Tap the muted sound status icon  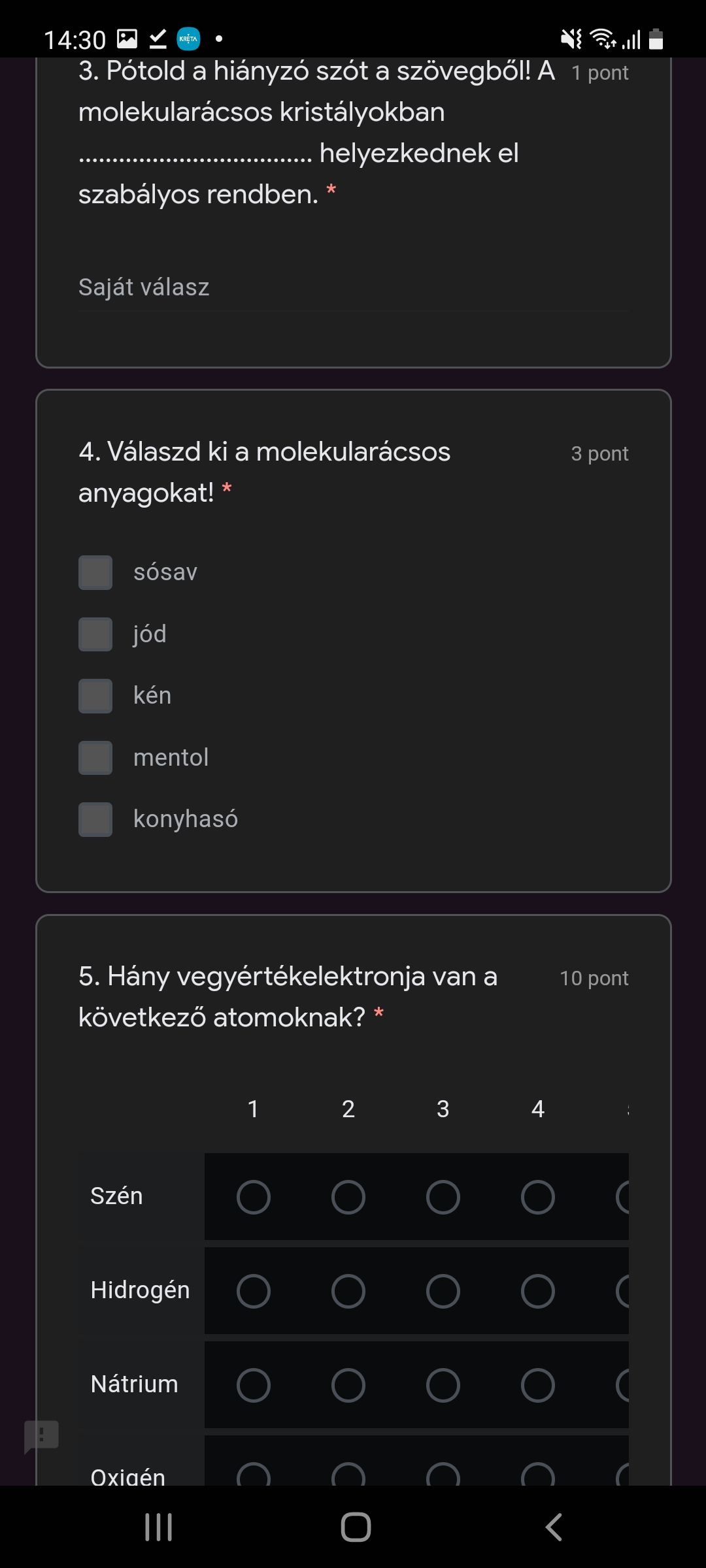[x=571, y=39]
